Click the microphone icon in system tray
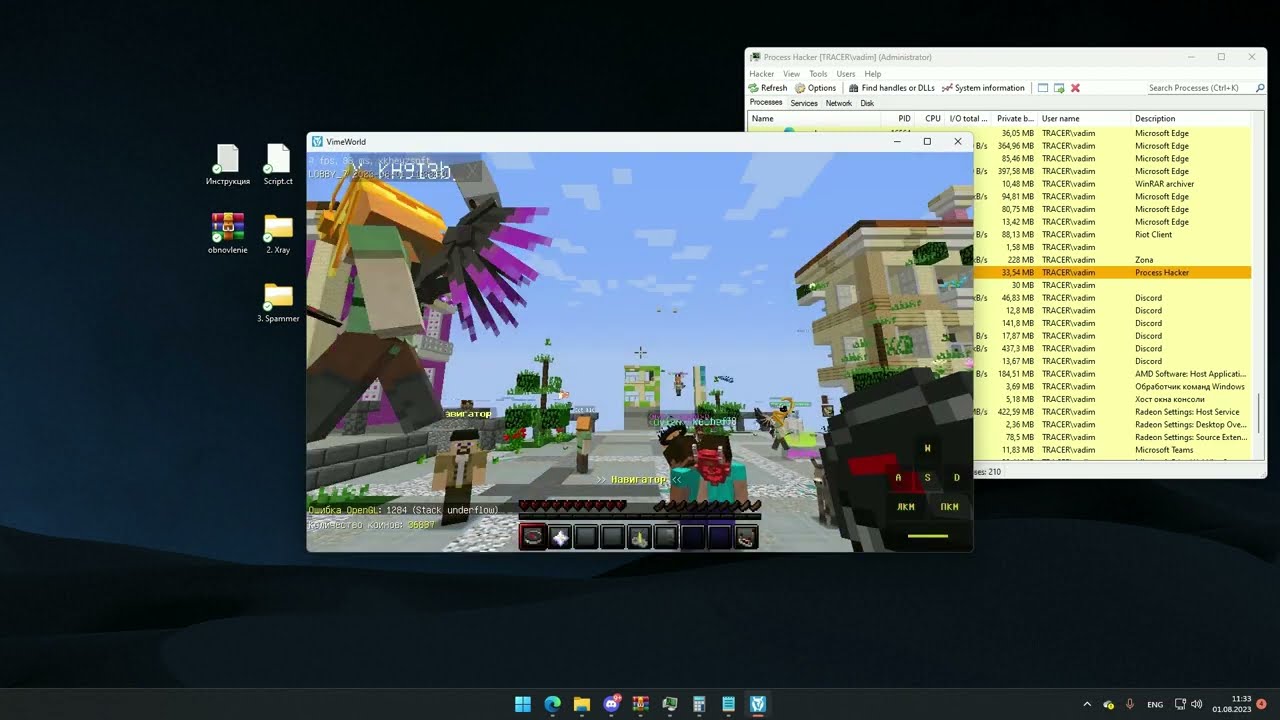This screenshot has height=720, width=1280. pyautogui.click(x=1130, y=704)
